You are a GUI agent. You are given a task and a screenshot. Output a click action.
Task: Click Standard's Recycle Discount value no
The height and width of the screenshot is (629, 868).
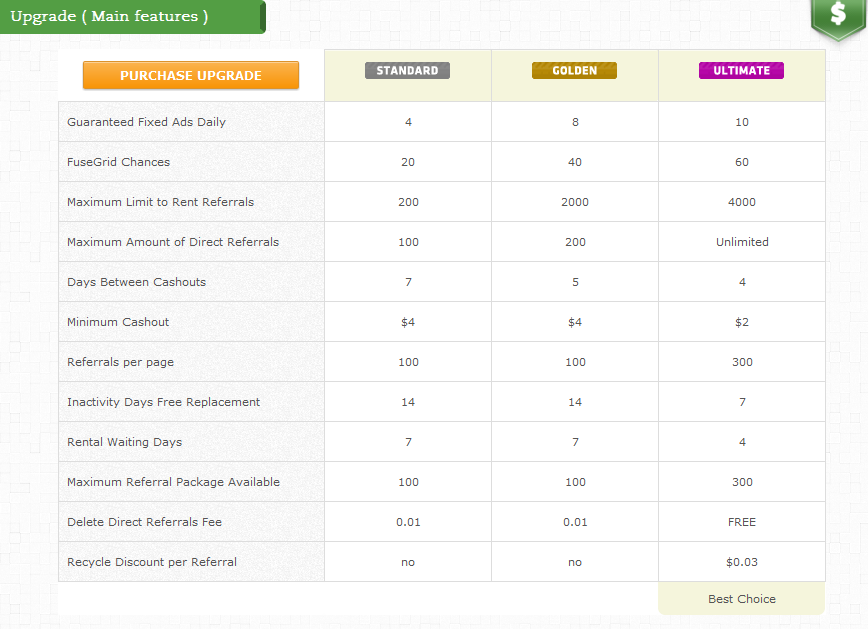[408, 562]
